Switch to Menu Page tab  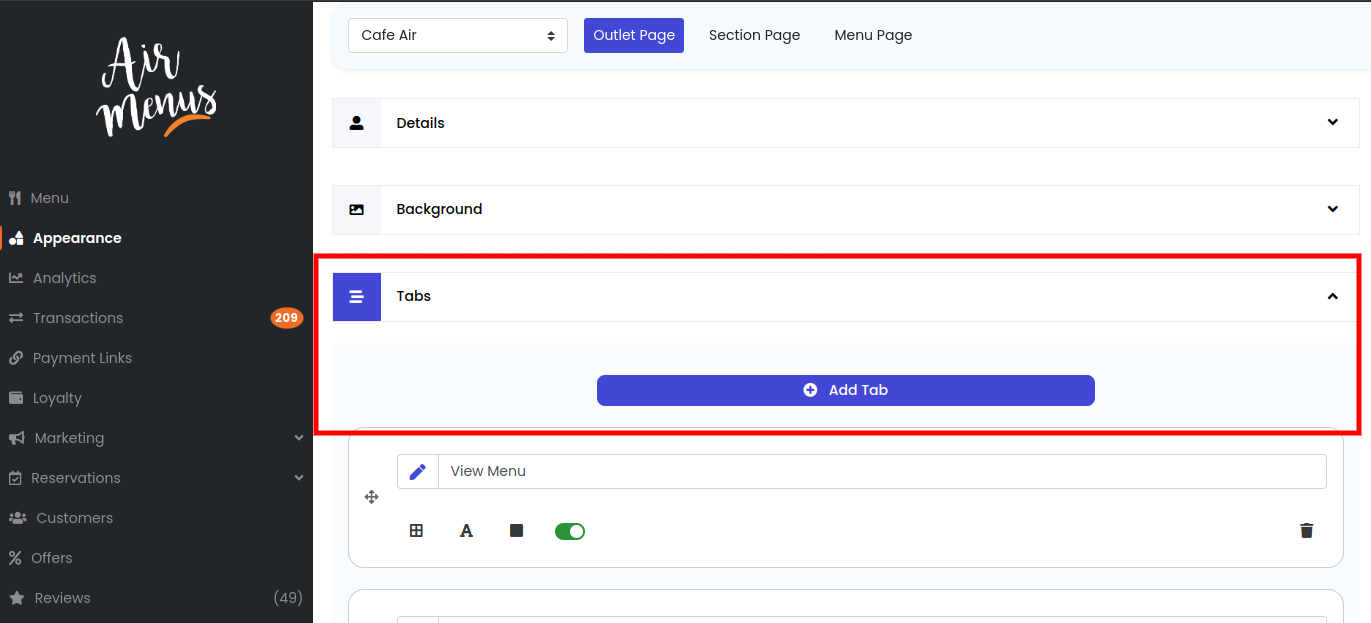point(873,35)
